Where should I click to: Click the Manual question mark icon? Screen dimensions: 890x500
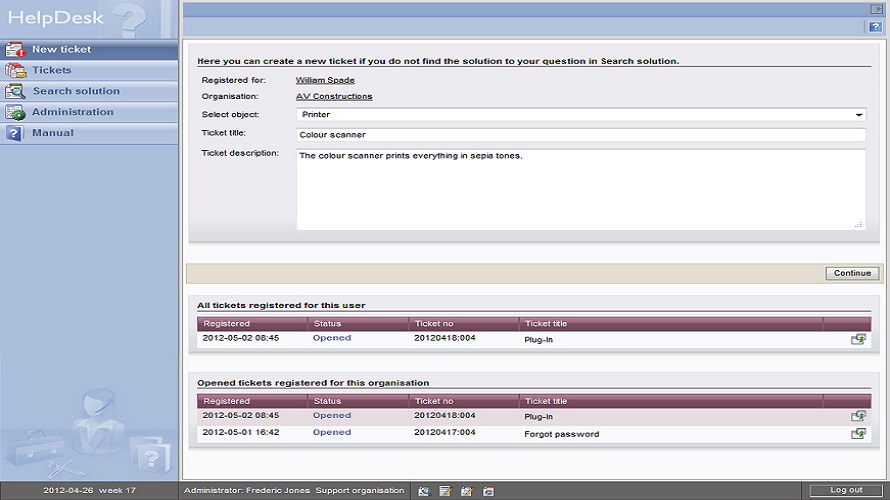pos(14,133)
